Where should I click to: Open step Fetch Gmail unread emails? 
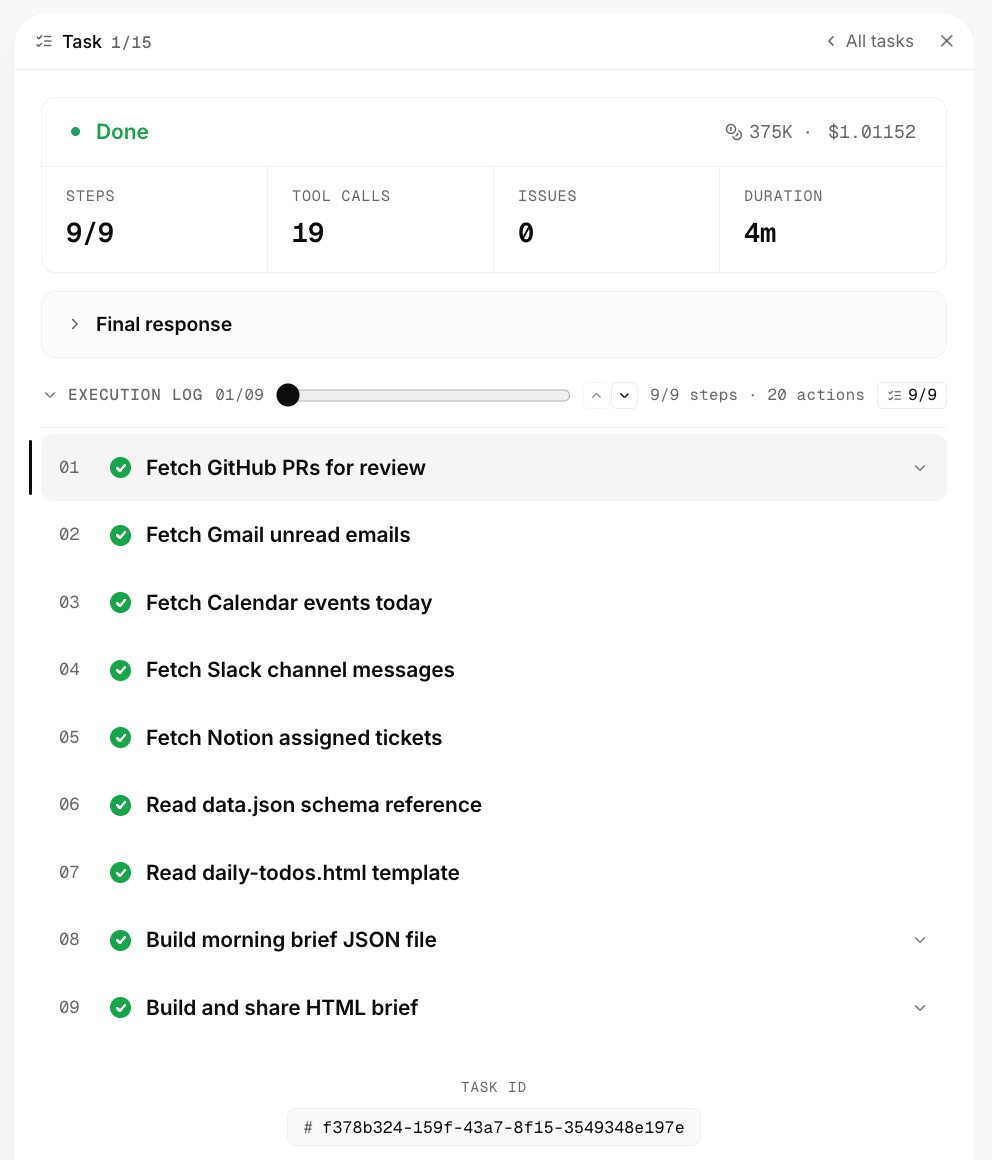[x=493, y=535]
